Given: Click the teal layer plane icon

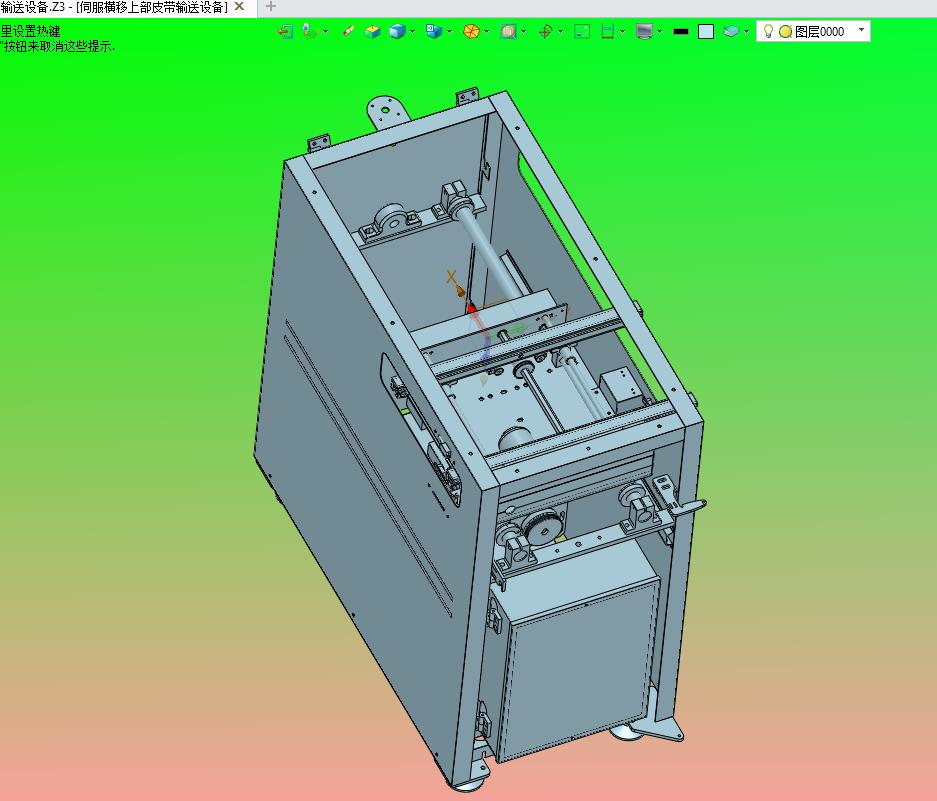Looking at the screenshot, I should pyautogui.click(x=731, y=32).
